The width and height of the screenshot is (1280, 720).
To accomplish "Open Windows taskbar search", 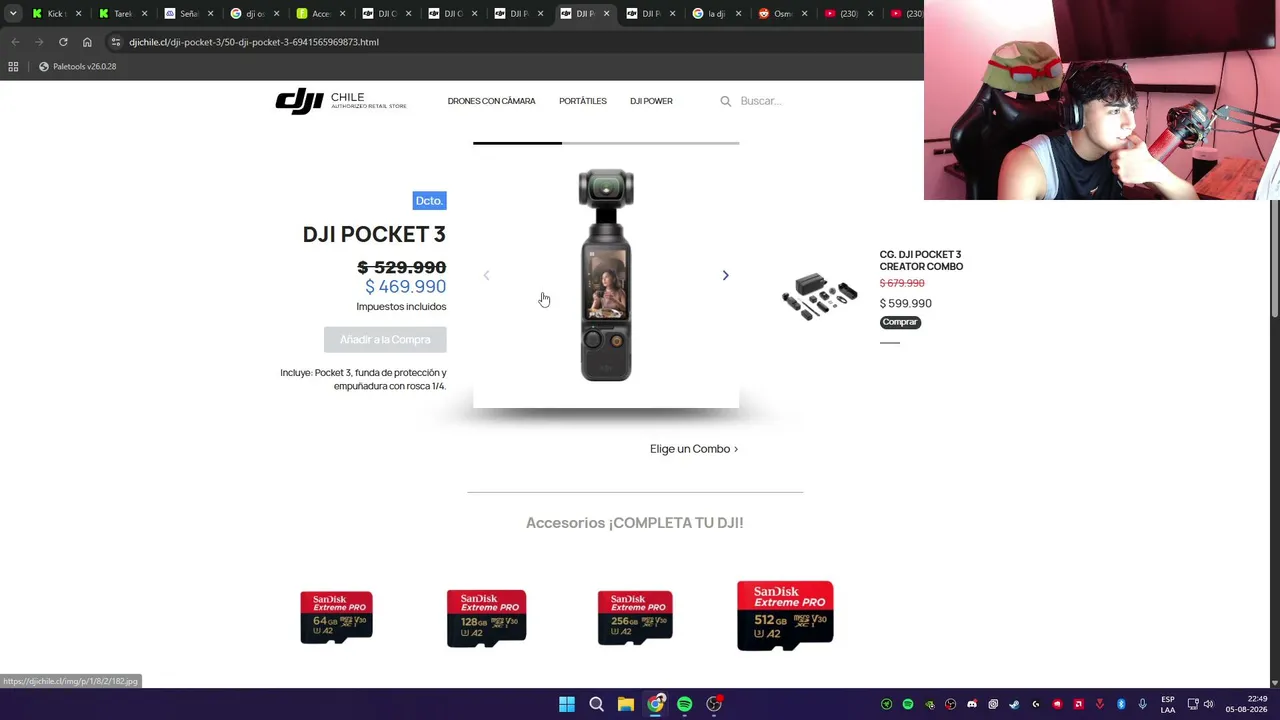I will click(x=596, y=704).
